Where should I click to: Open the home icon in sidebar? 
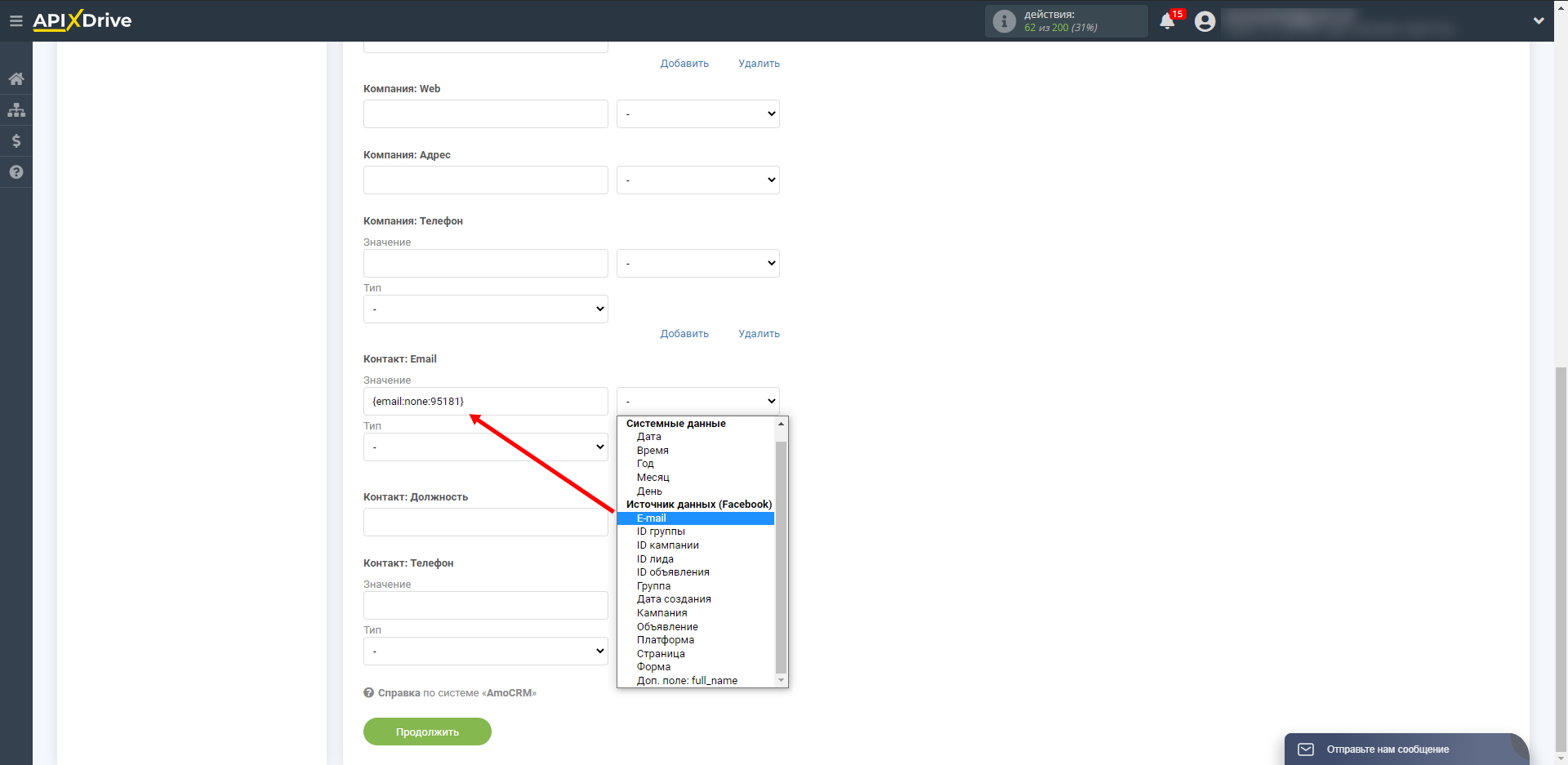point(16,78)
